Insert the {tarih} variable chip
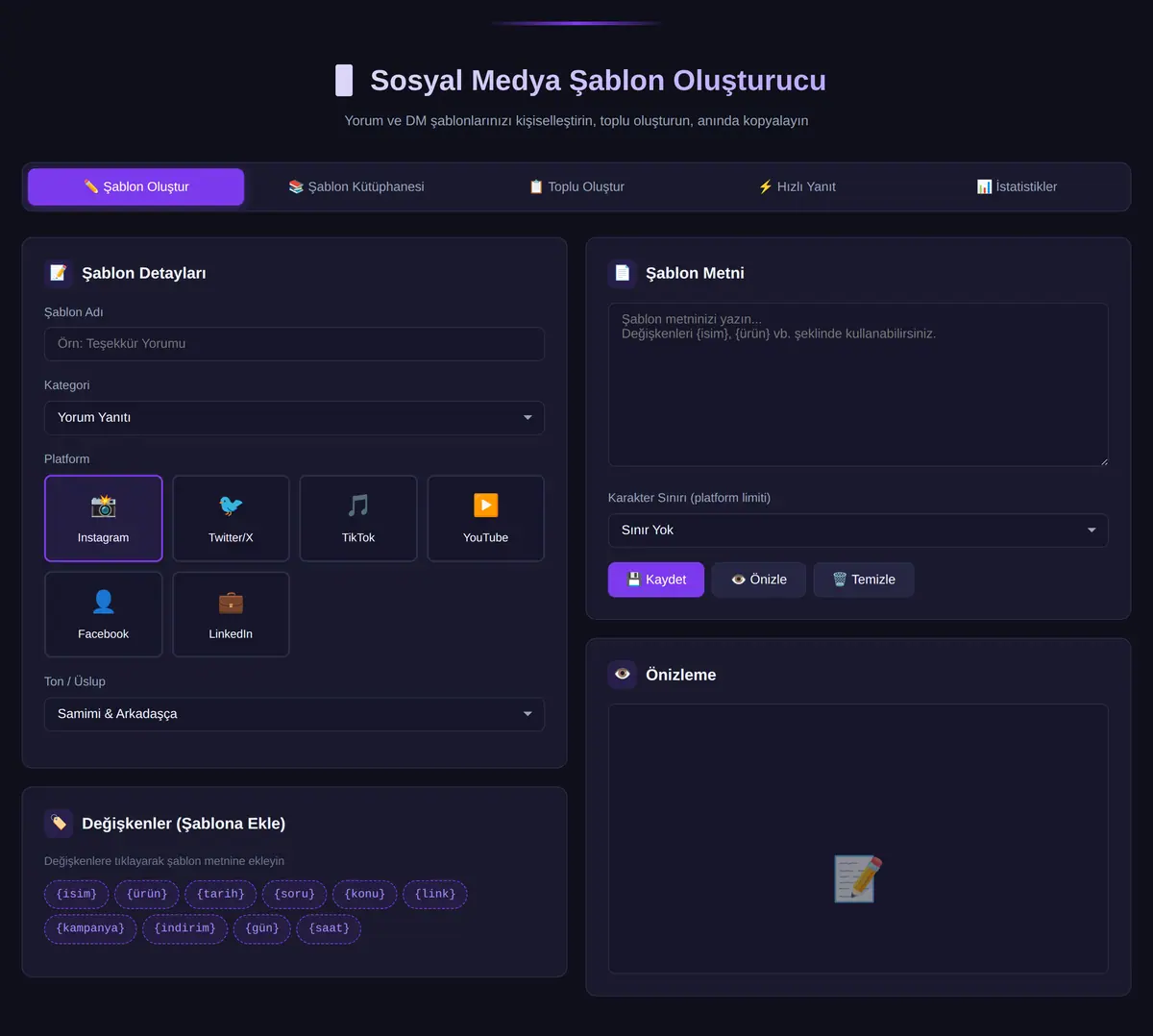The width and height of the screenshot is (1153, 1036). pos(221,894)
